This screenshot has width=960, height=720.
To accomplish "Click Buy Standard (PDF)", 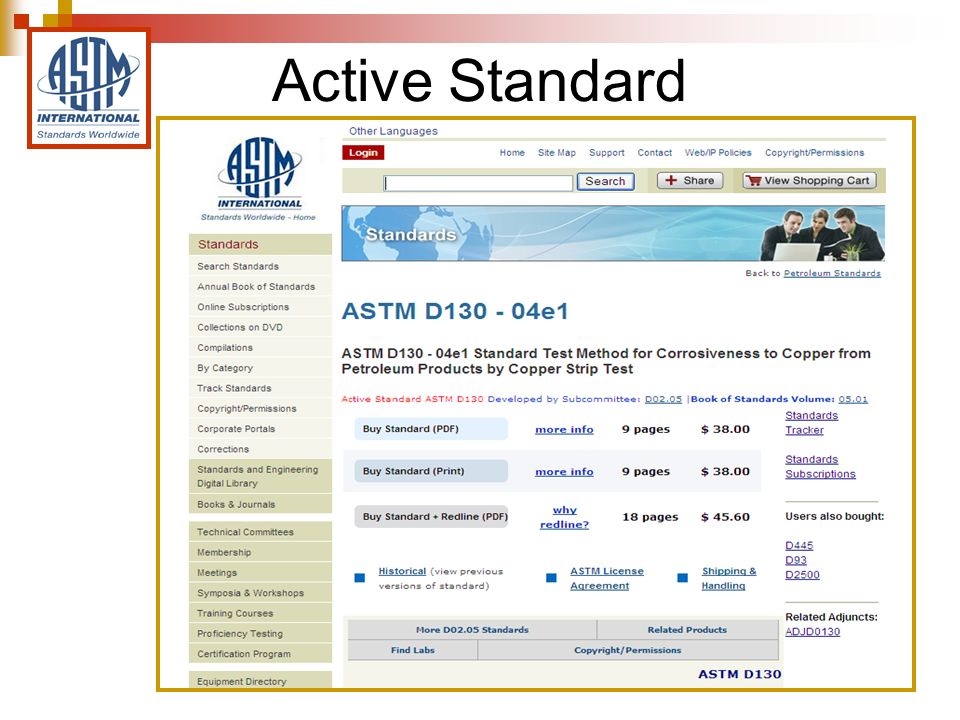I will click(x=431, y=429).
